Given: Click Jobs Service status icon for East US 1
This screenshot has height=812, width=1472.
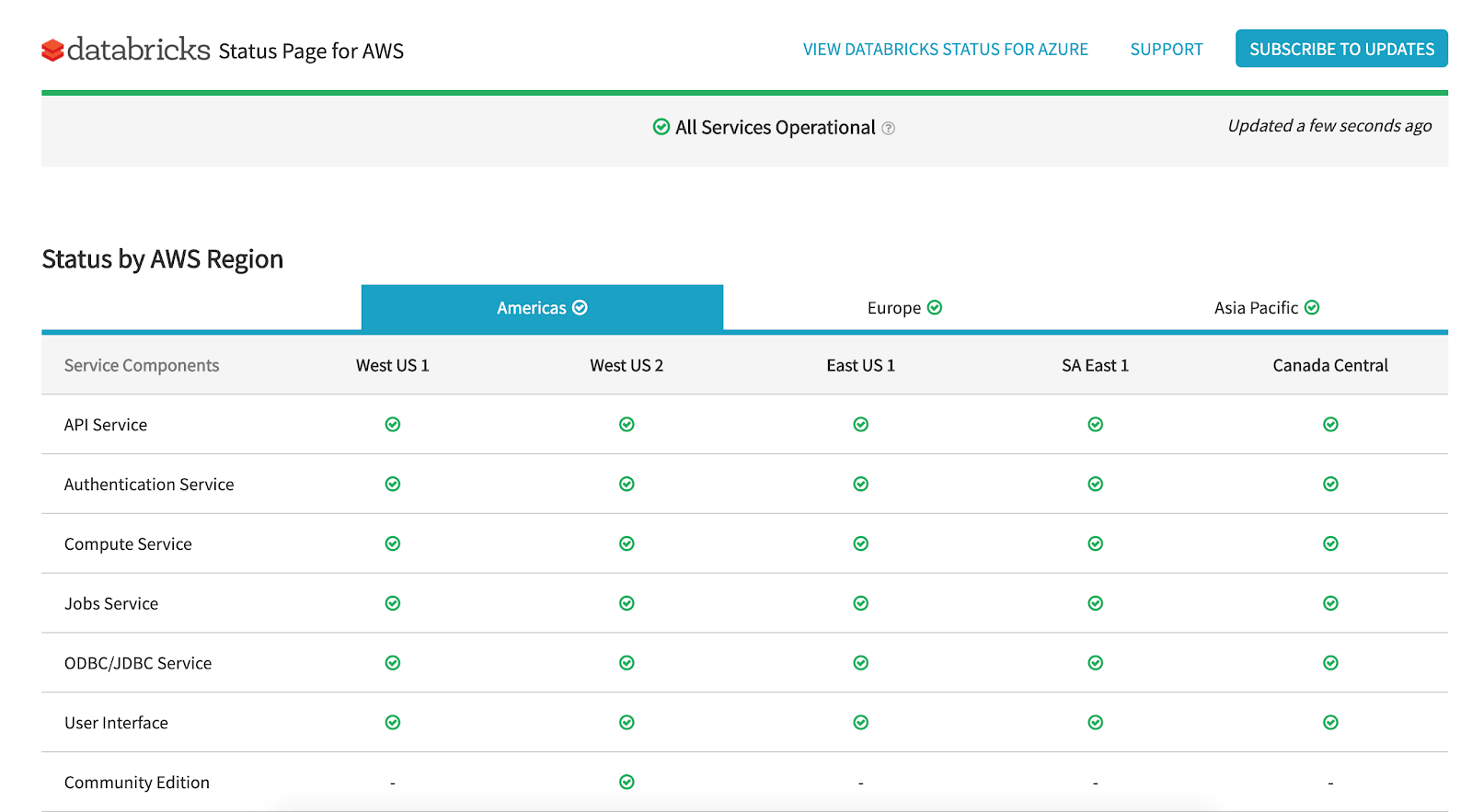Looking at the screenshot, I should pos(861,603).
